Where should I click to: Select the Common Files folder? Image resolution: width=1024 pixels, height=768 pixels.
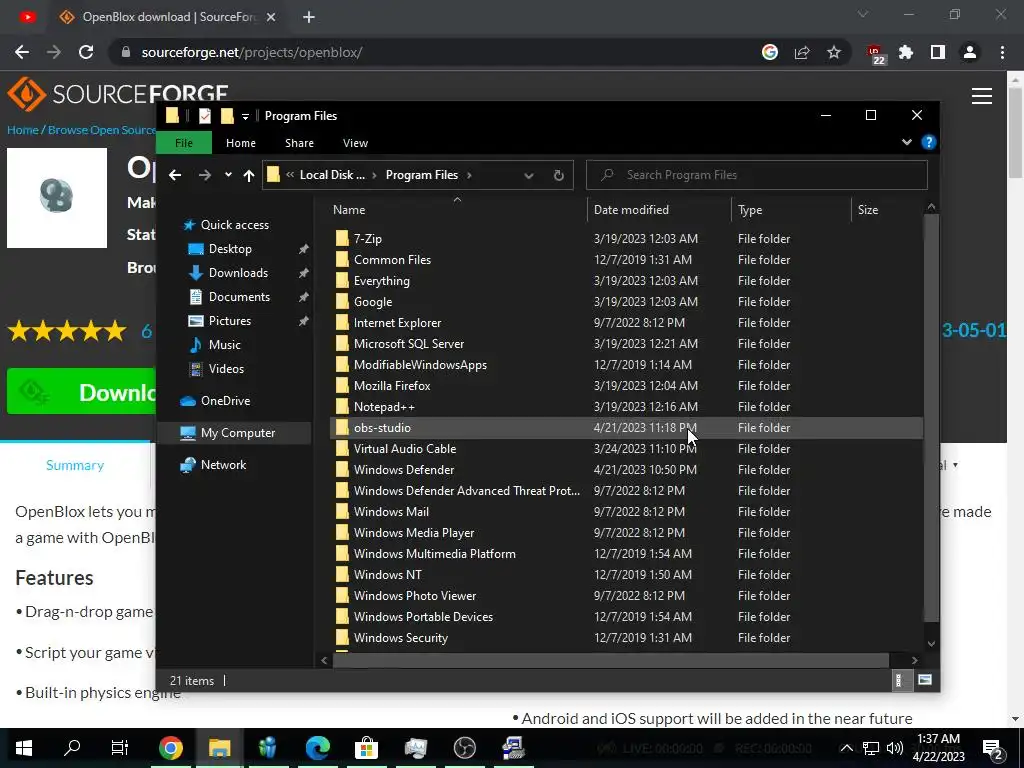tap(627, 260)
